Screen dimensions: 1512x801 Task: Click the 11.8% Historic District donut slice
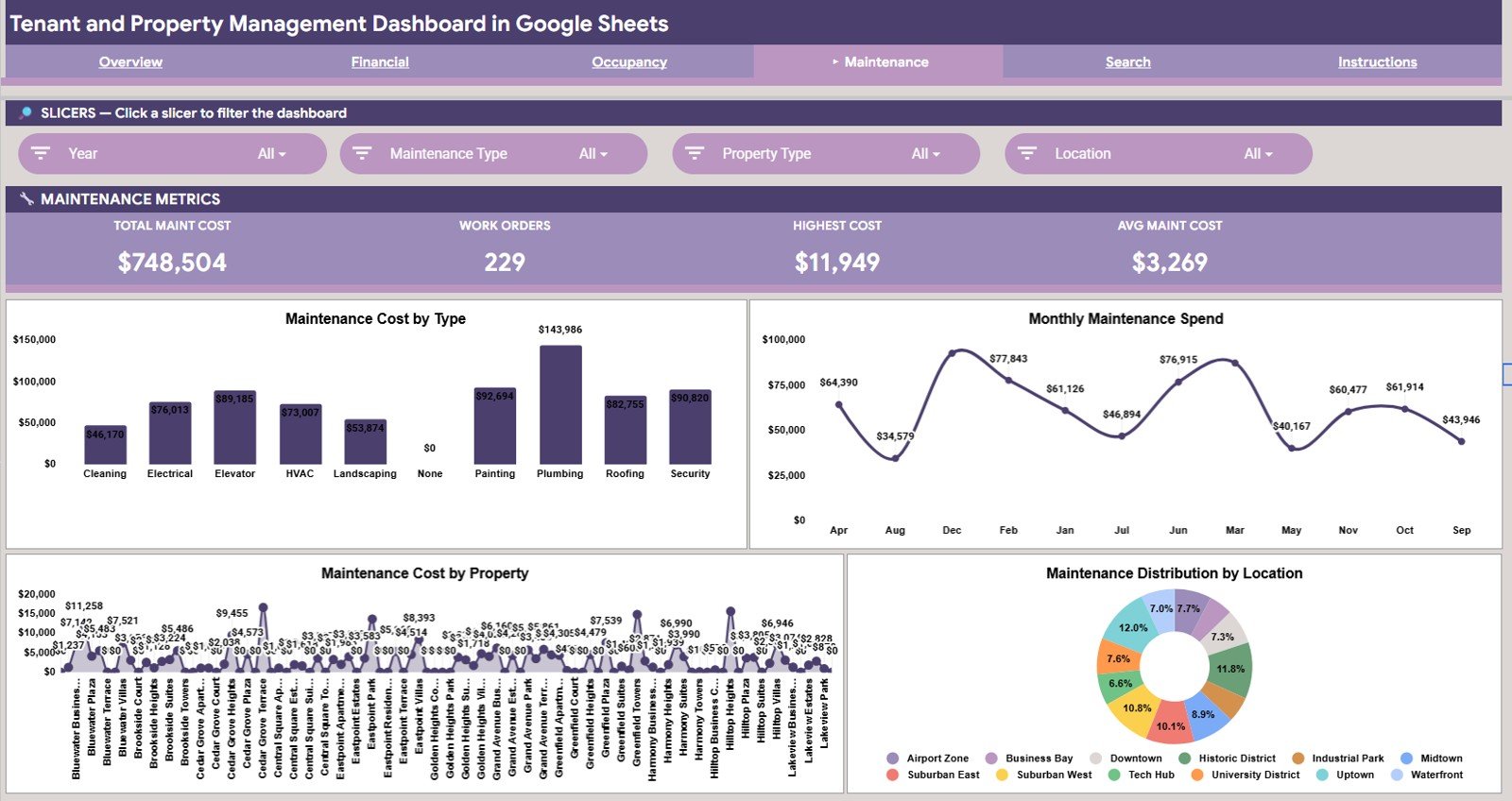pos(1230,669)
